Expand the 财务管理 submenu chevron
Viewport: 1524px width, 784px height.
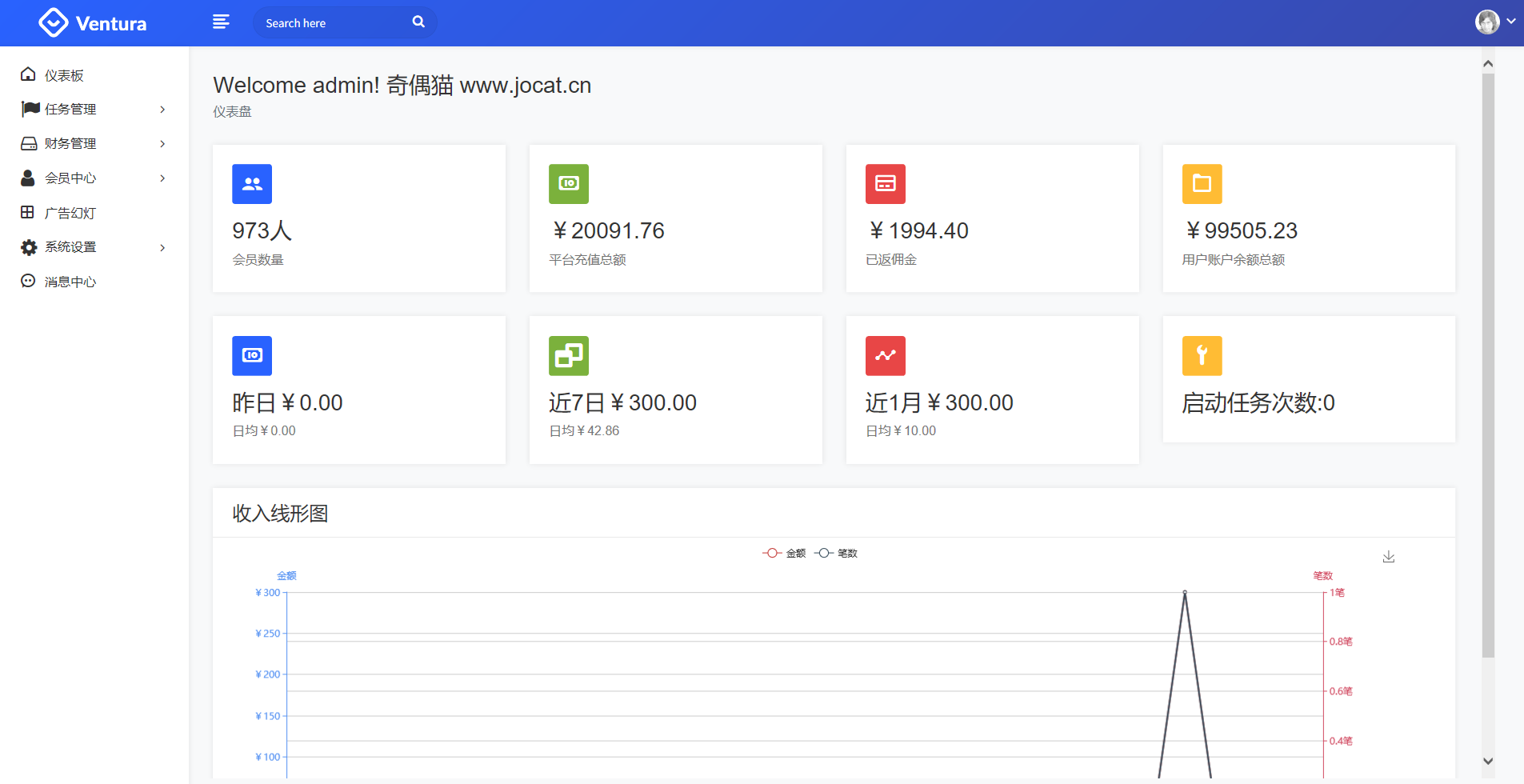162,144
